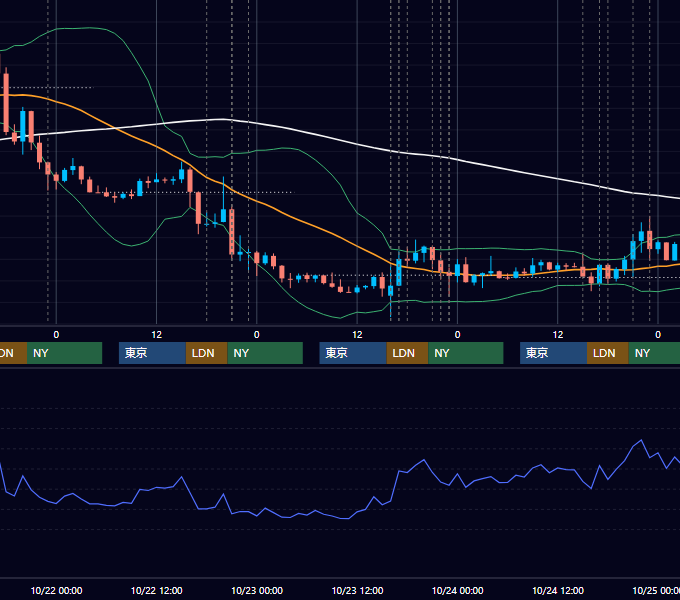Screen dimensions: 680x600
Task: Click the LDN session bar following 10/22 東京
Action: coord(206,353)
